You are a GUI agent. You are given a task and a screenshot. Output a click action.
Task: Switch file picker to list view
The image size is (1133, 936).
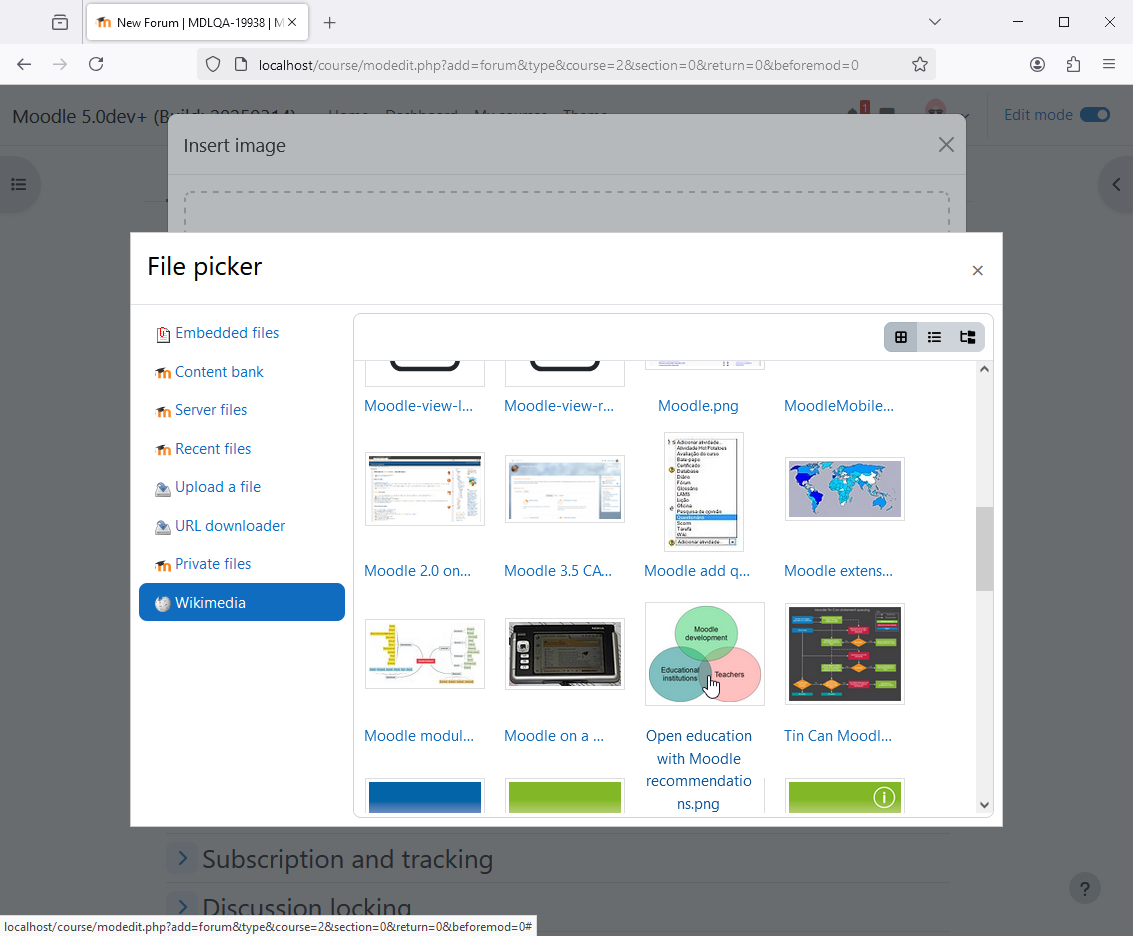(934, 337)
